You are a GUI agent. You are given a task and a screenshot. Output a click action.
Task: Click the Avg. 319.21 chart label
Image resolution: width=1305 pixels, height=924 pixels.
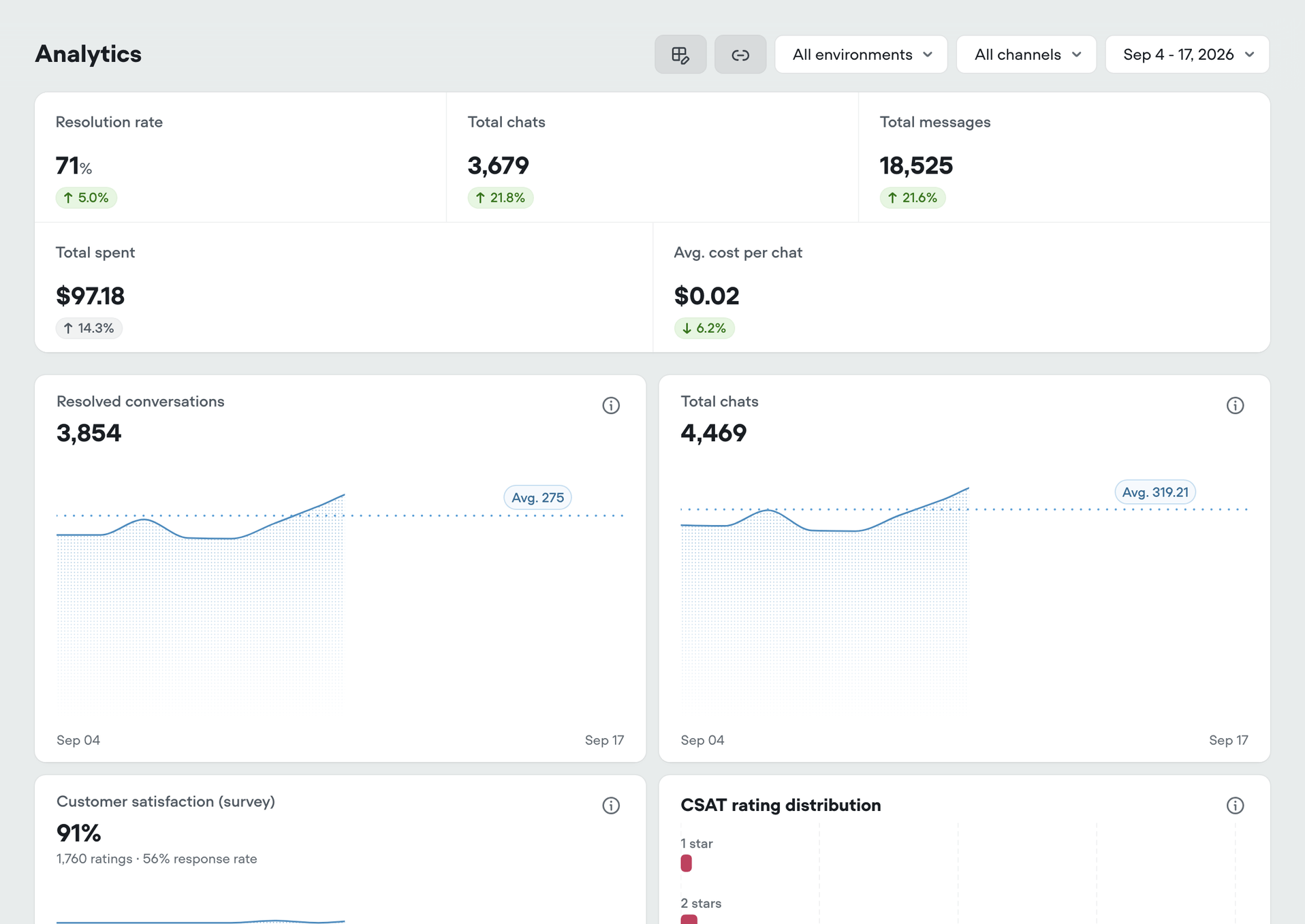click(x=1154, y=492)
